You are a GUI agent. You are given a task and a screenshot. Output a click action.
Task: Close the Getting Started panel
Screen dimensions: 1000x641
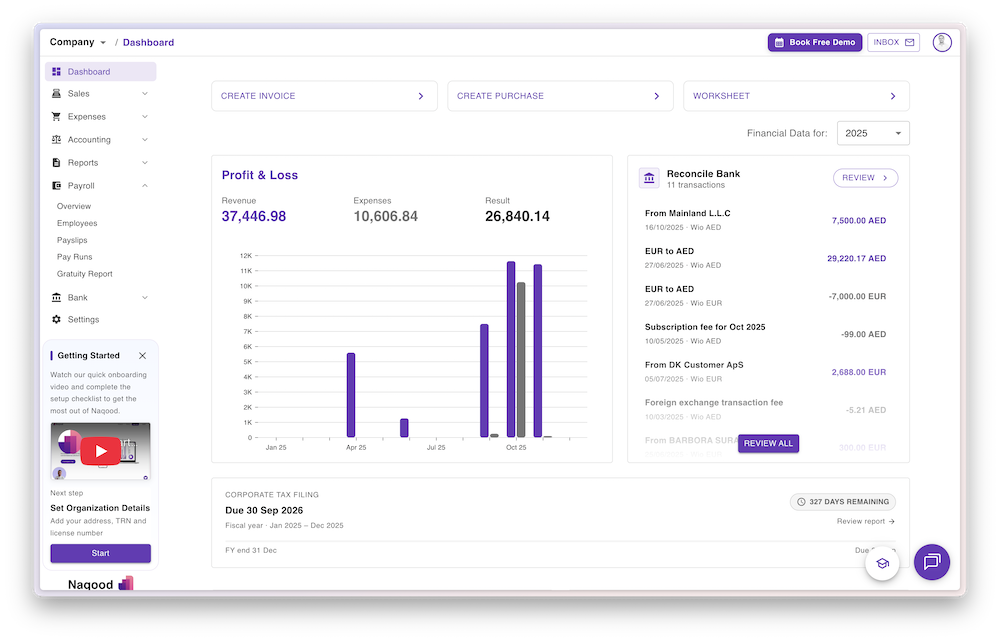[x=142, y=355]
